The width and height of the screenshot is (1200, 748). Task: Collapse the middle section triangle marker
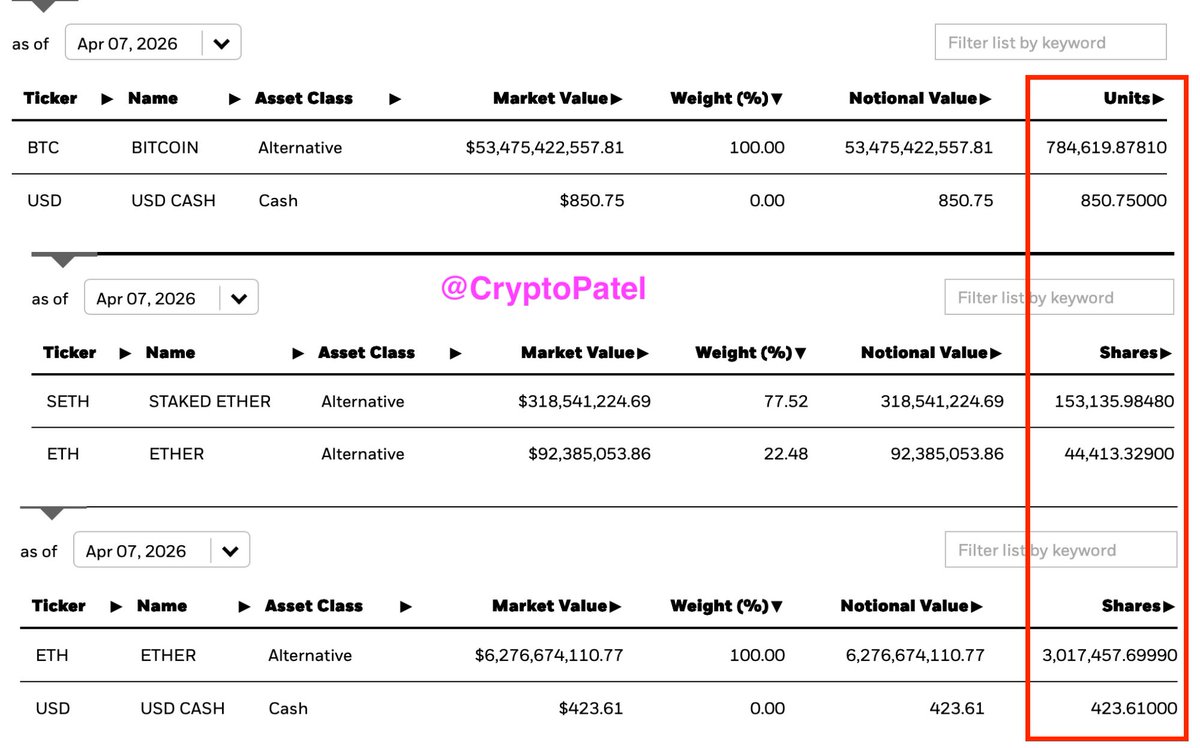[63, 261]
